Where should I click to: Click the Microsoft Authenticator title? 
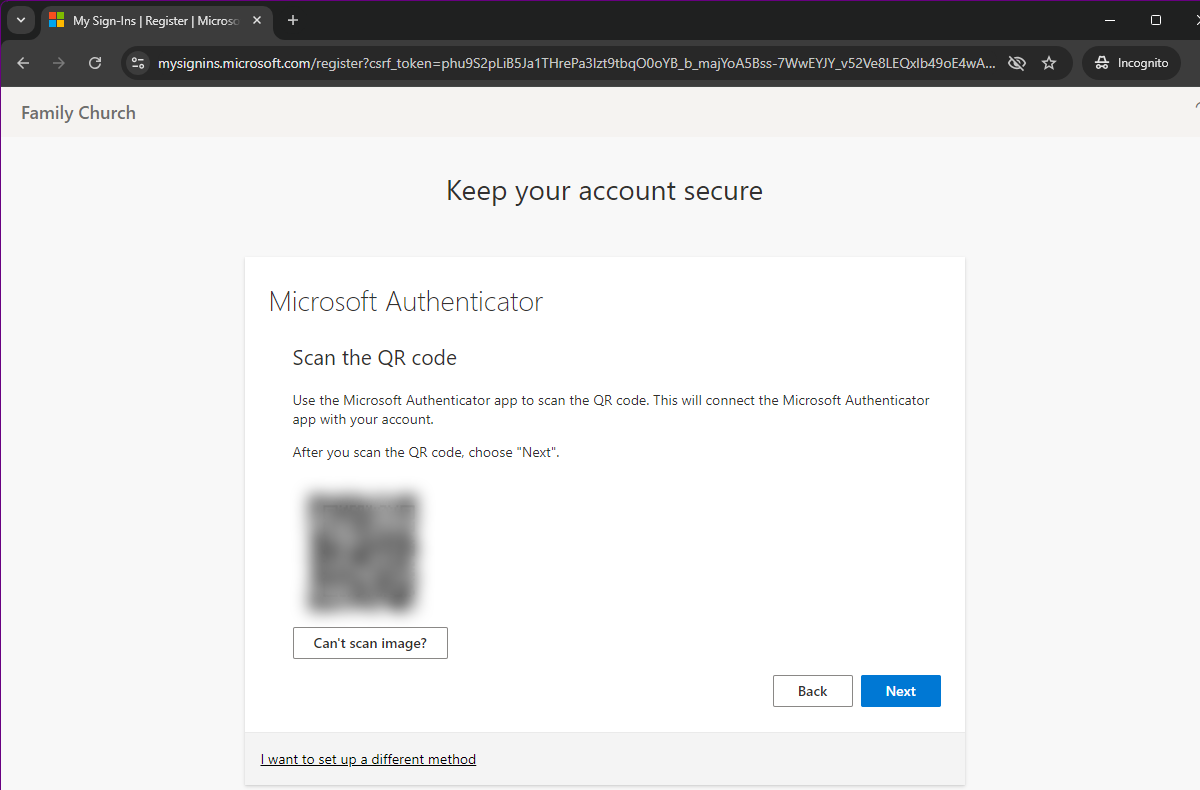pyautogui.click(x=406, y=301)
